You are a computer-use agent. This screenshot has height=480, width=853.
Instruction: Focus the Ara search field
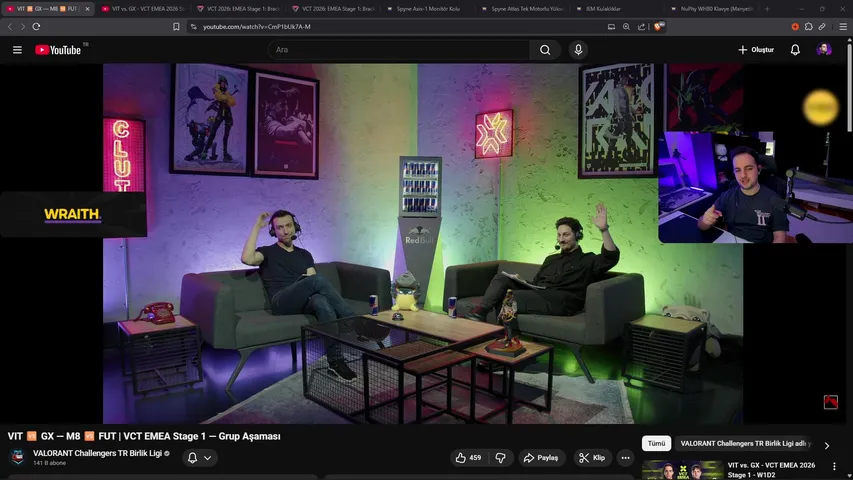coord(398,50)
